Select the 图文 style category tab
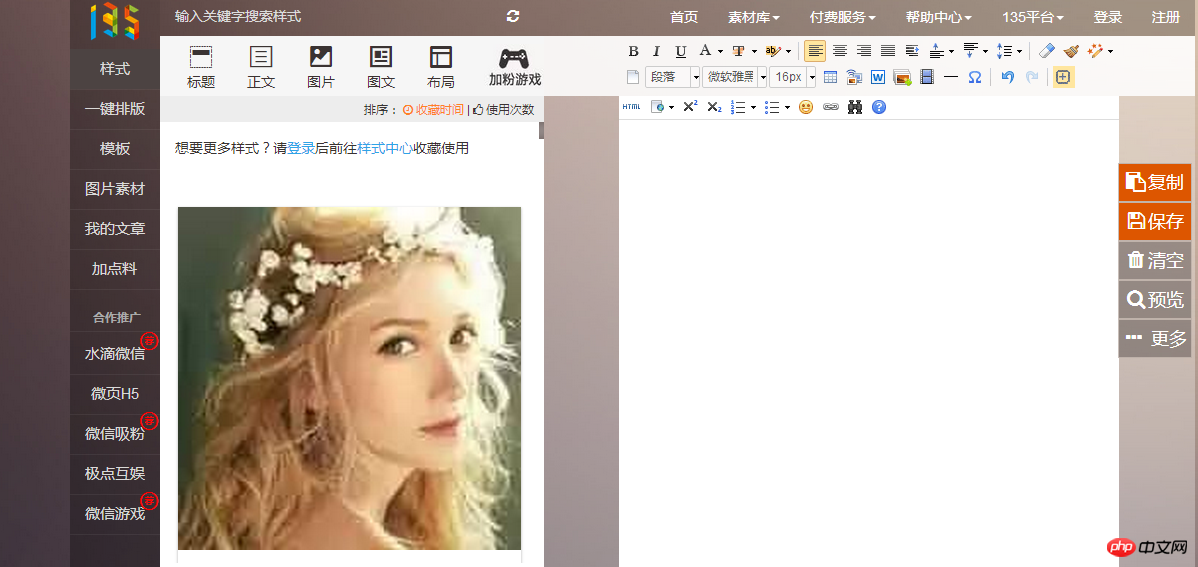This screenshot has width=1198, height=567. click(x=381, y=67)
